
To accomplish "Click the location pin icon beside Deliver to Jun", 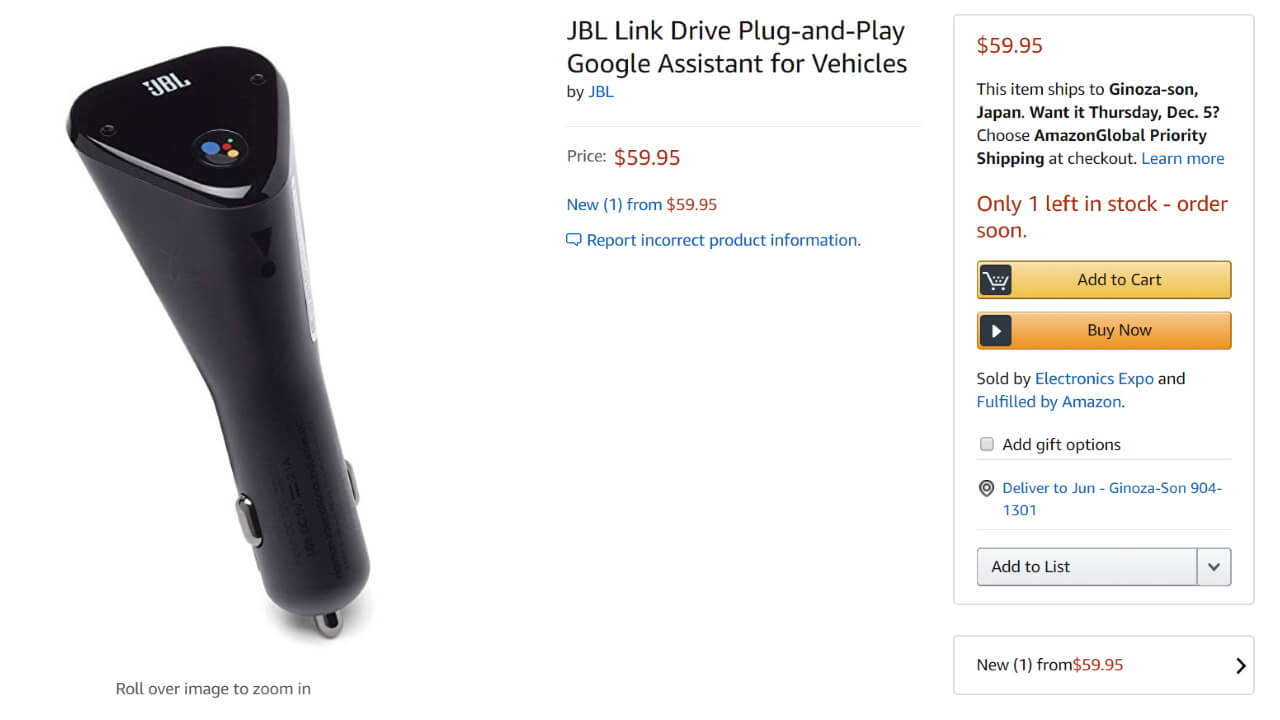I will click(986, 488).
